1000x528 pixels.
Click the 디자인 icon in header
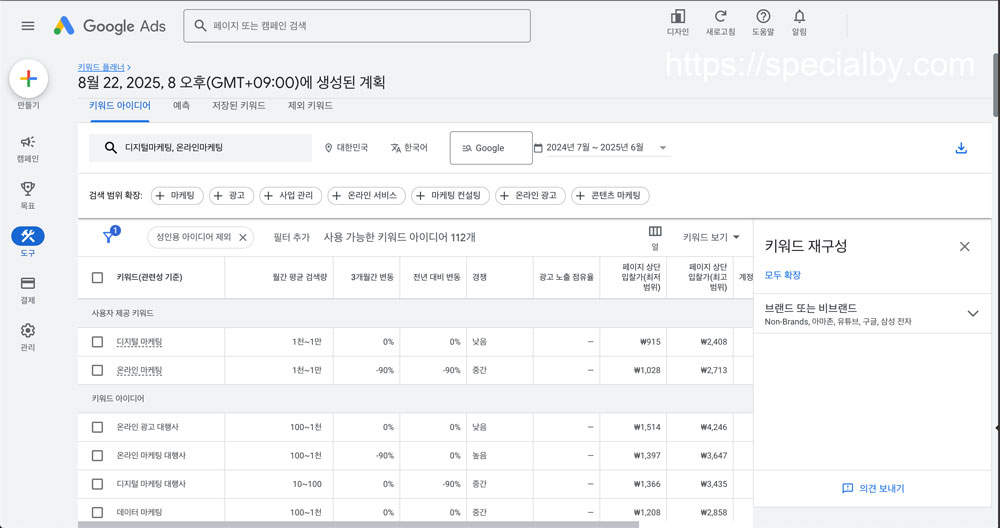[x=678, y=22]
